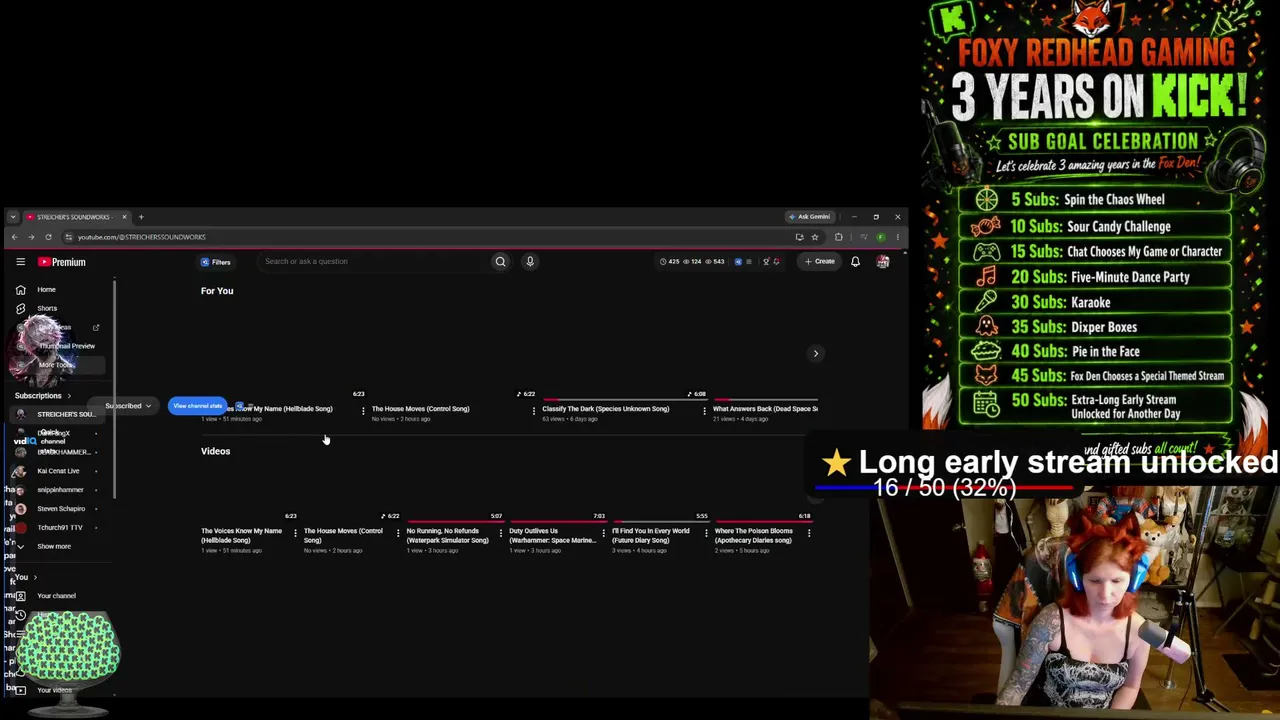Close the STREICHER'S SOUNDWORKS tab

point(124,217)
